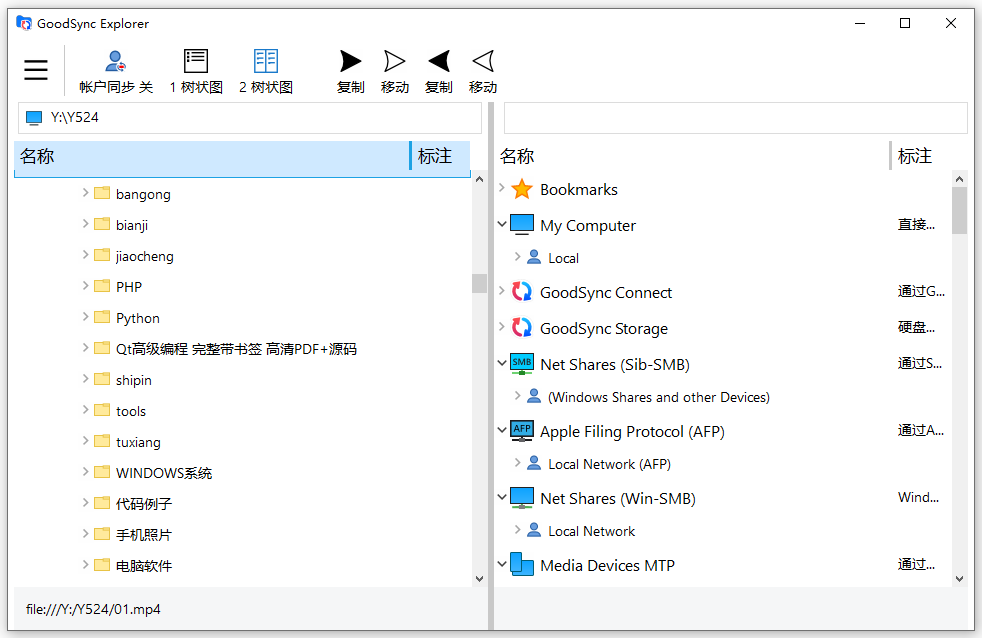Viewport: 982px width, 638px height.
Task: Click right pane scrollbar down arrow
Action: 959,579
